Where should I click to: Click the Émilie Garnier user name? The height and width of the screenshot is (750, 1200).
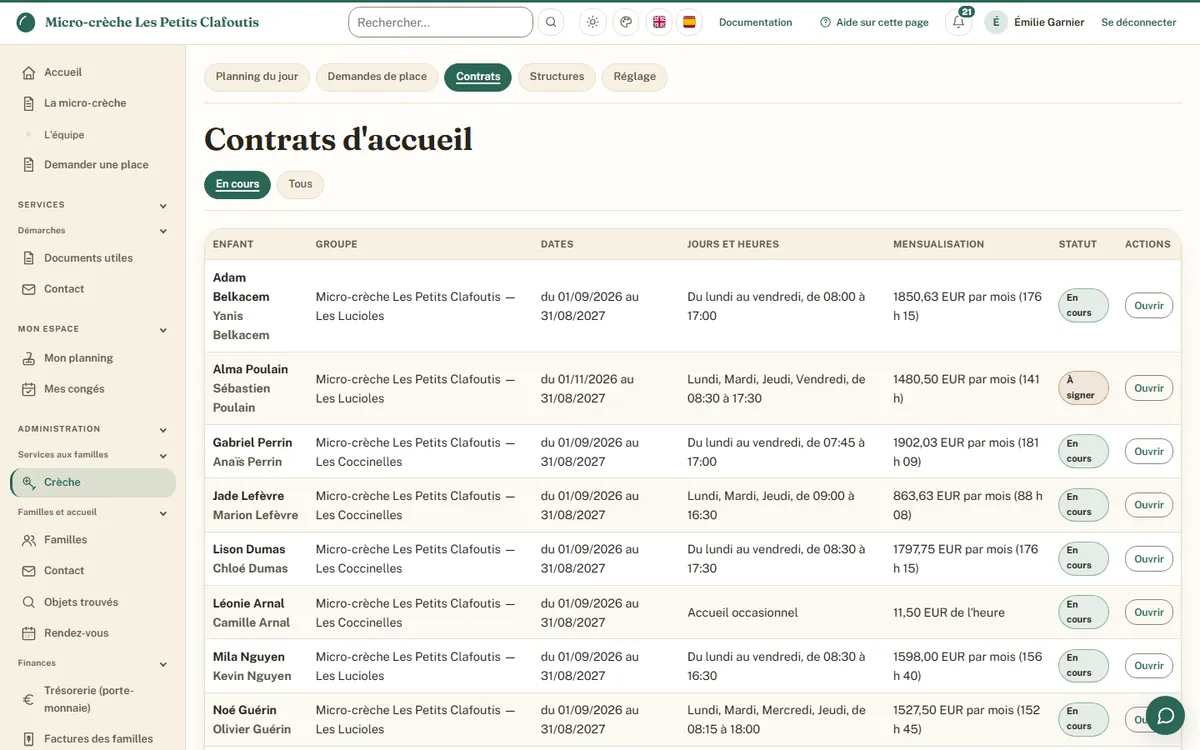1049,22
